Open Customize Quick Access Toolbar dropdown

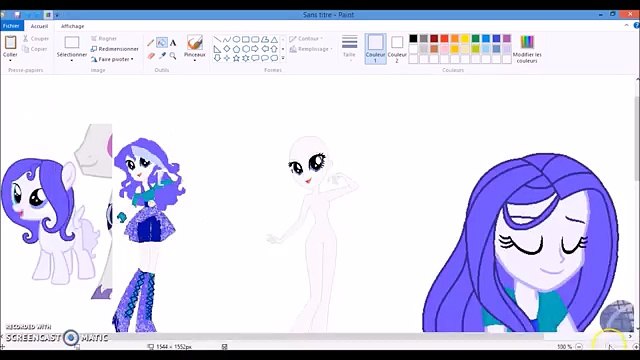coord(57,15)
